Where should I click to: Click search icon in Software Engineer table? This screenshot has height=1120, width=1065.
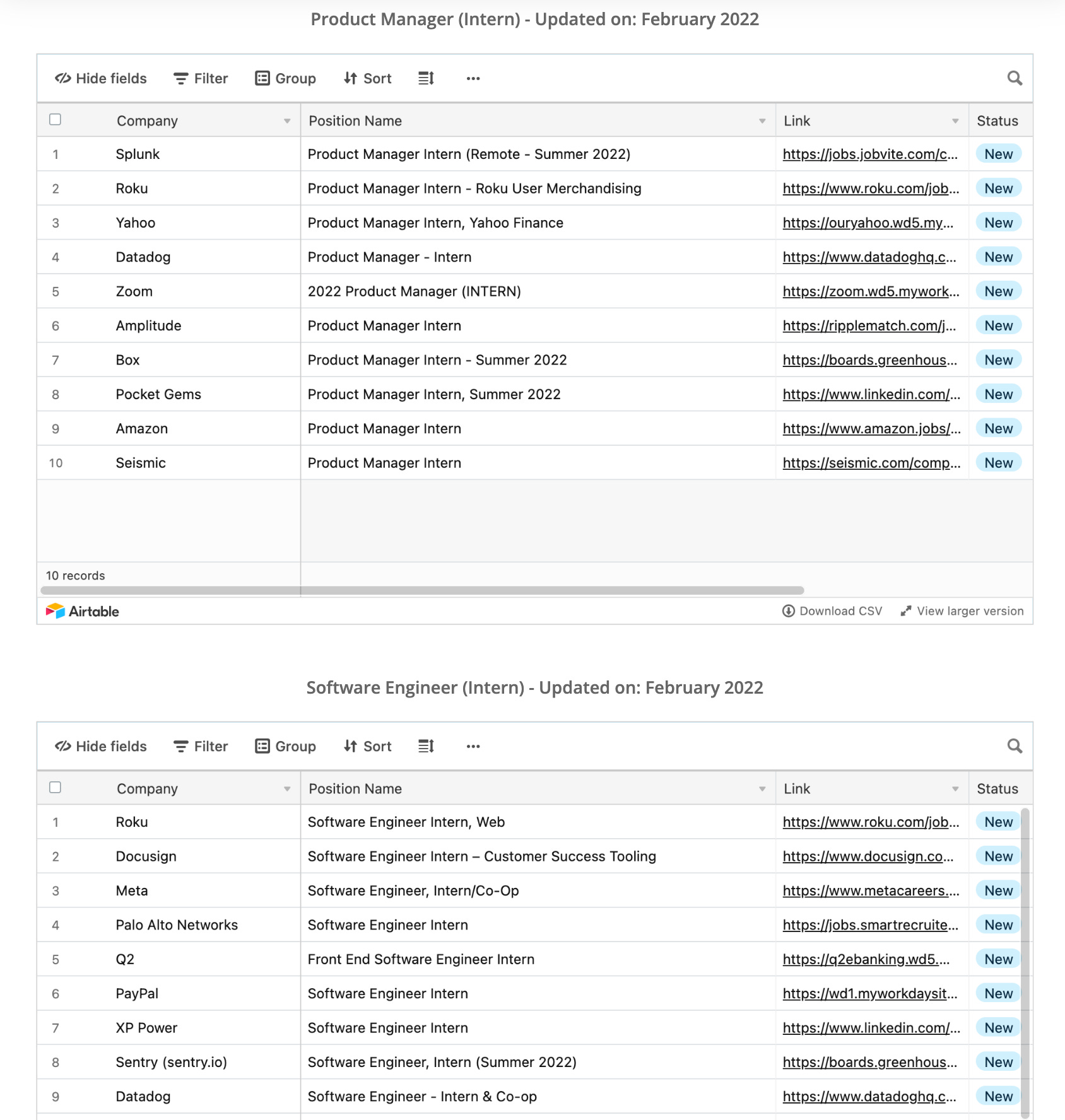[x=1015, y=746]
